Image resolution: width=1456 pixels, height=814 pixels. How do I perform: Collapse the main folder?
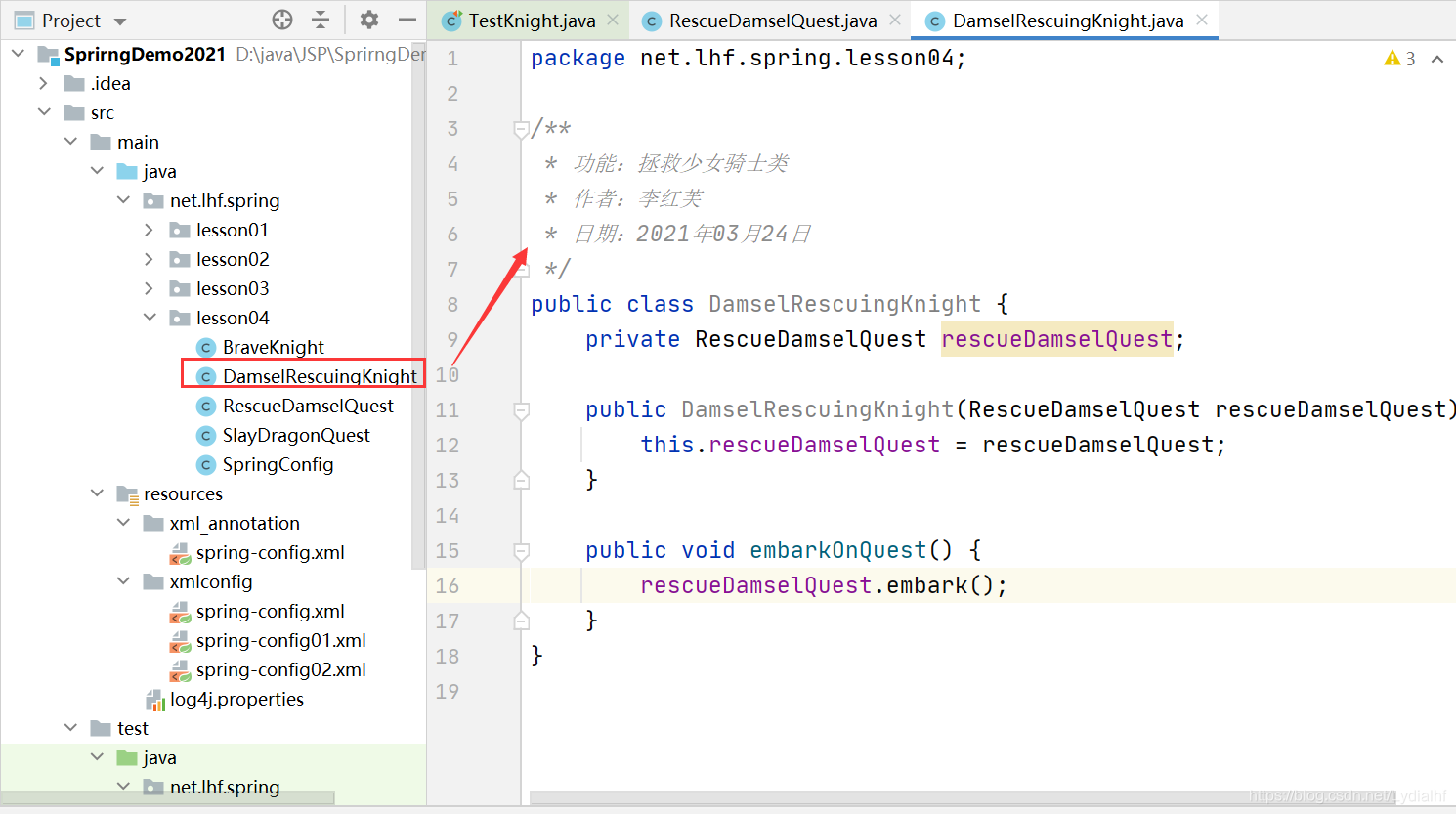pyautogui.click(x=70, y=142)
